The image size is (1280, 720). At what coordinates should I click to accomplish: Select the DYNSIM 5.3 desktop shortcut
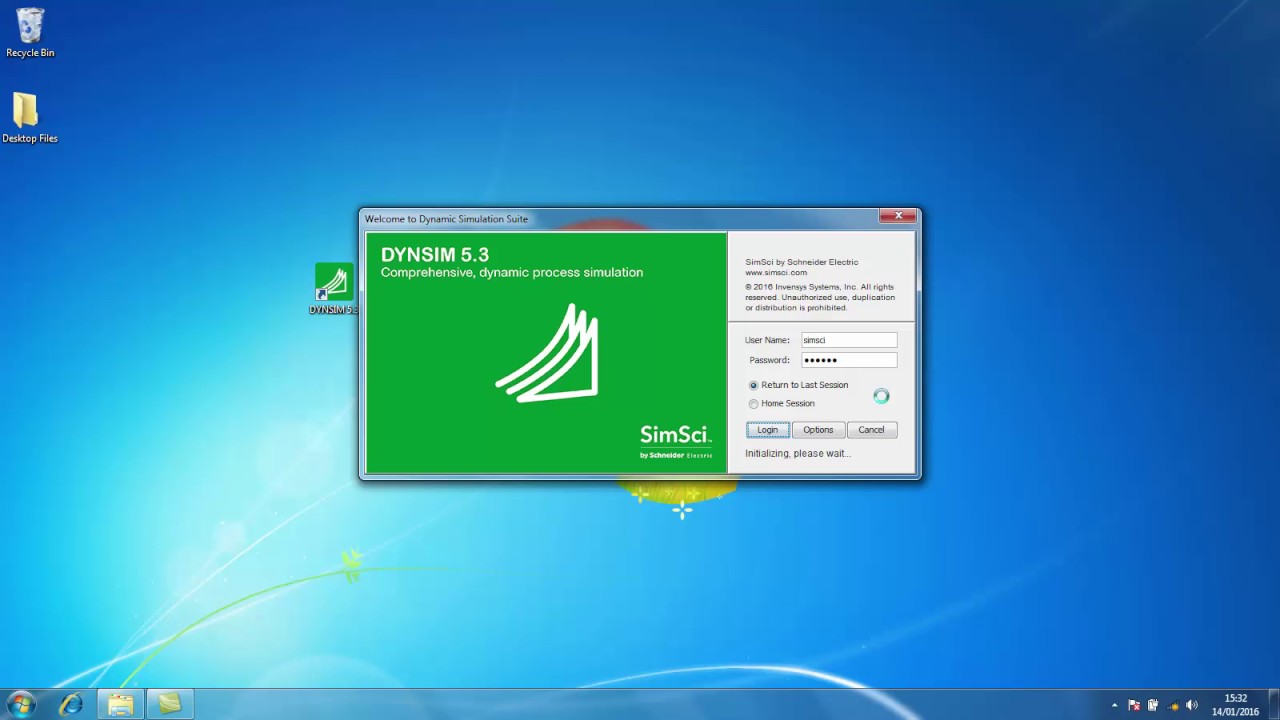pos(333,289)
